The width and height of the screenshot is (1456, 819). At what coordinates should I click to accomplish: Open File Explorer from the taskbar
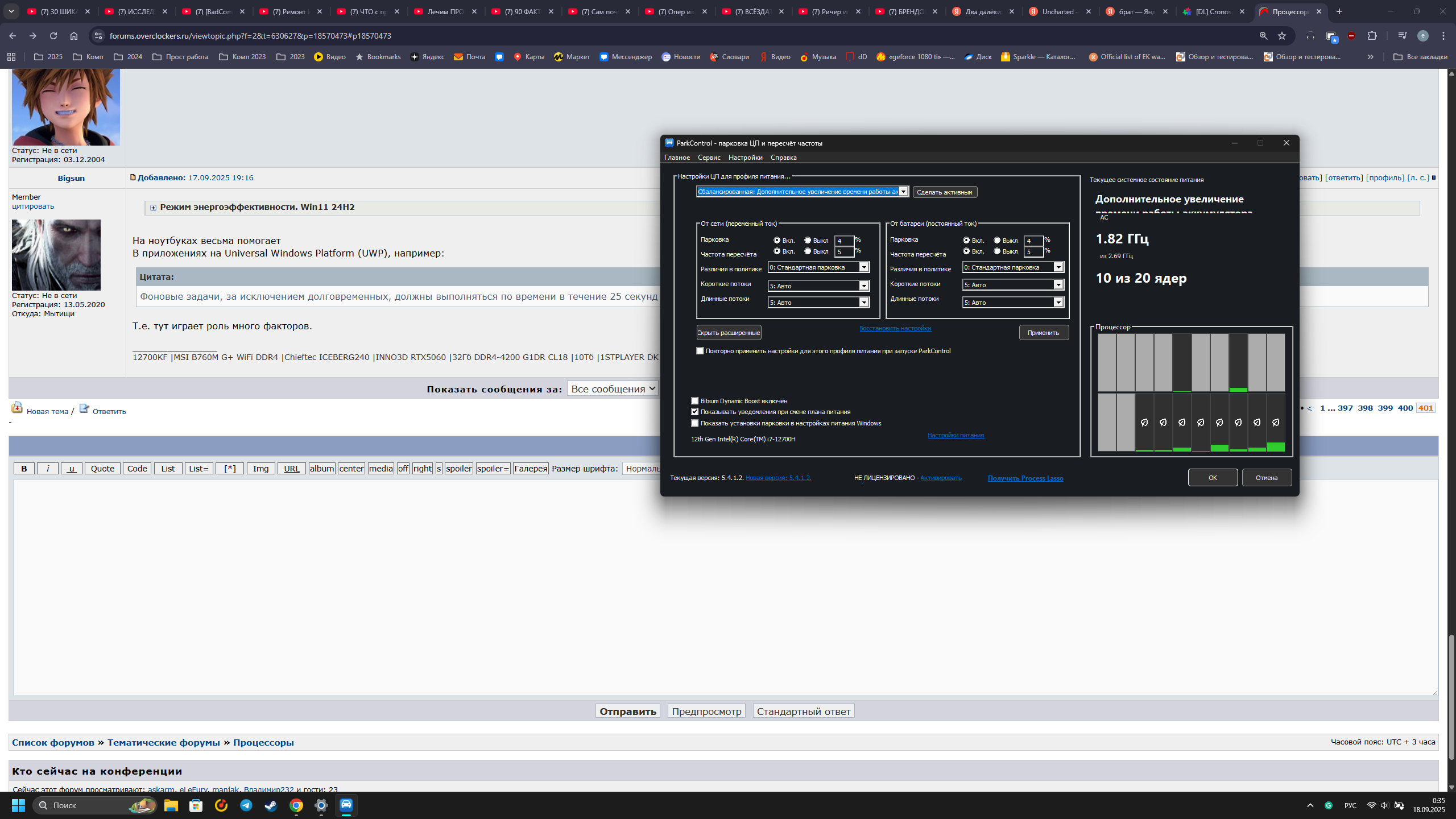coord(171,805)
